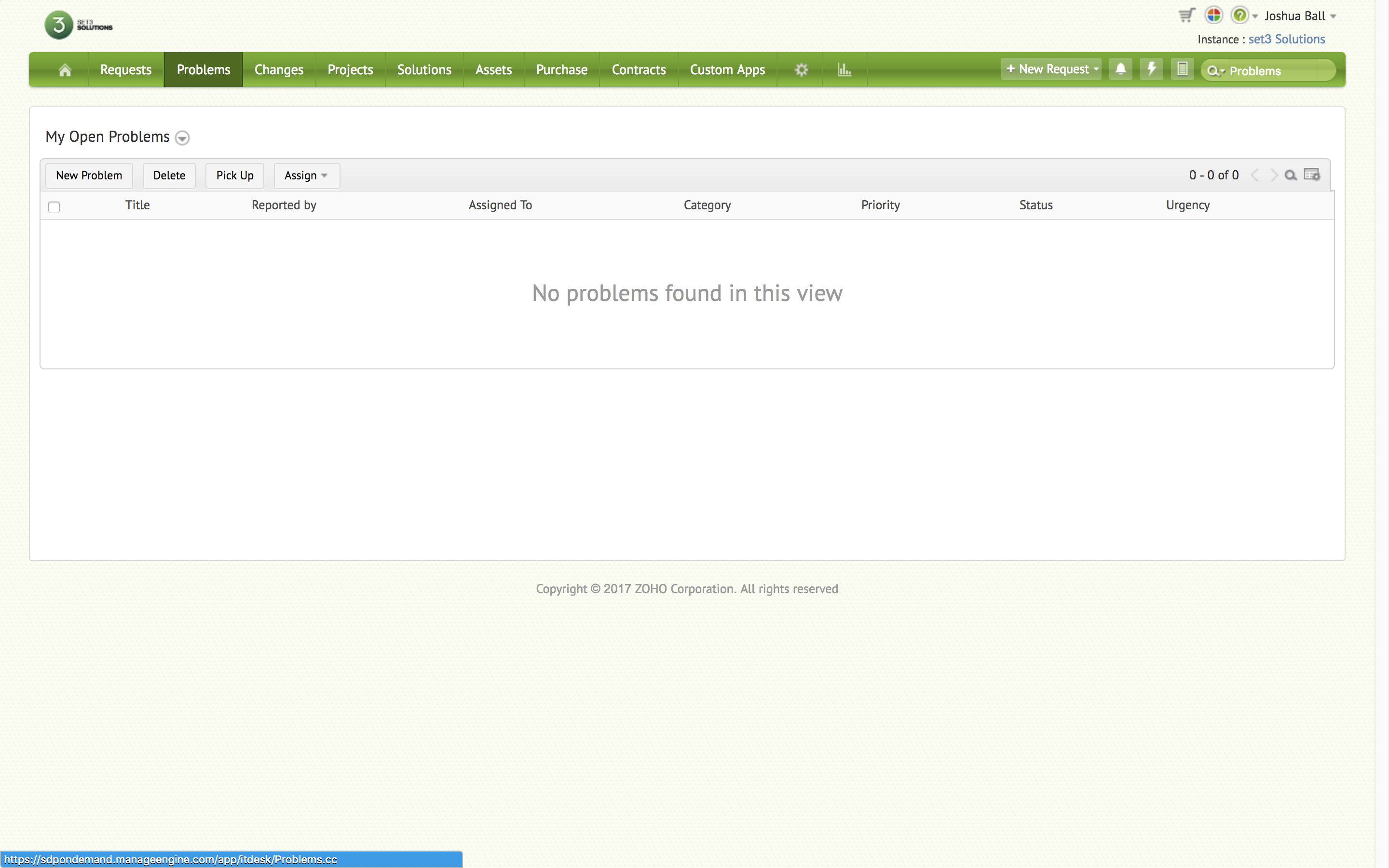
Task: Click the shopping cart icon
Action: click(1186, 15)
